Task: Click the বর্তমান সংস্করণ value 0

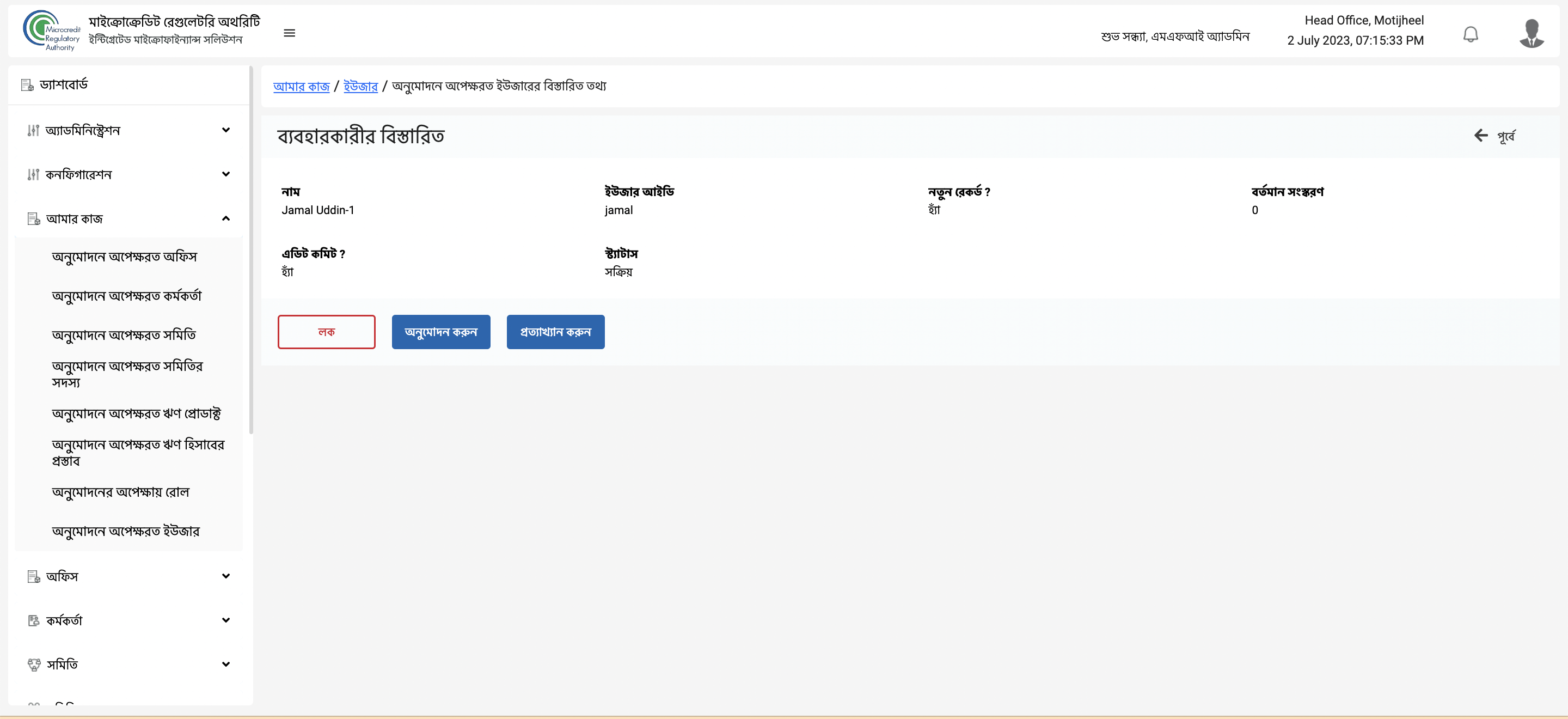Action: pyautogui.click(x=1254, y=210)
